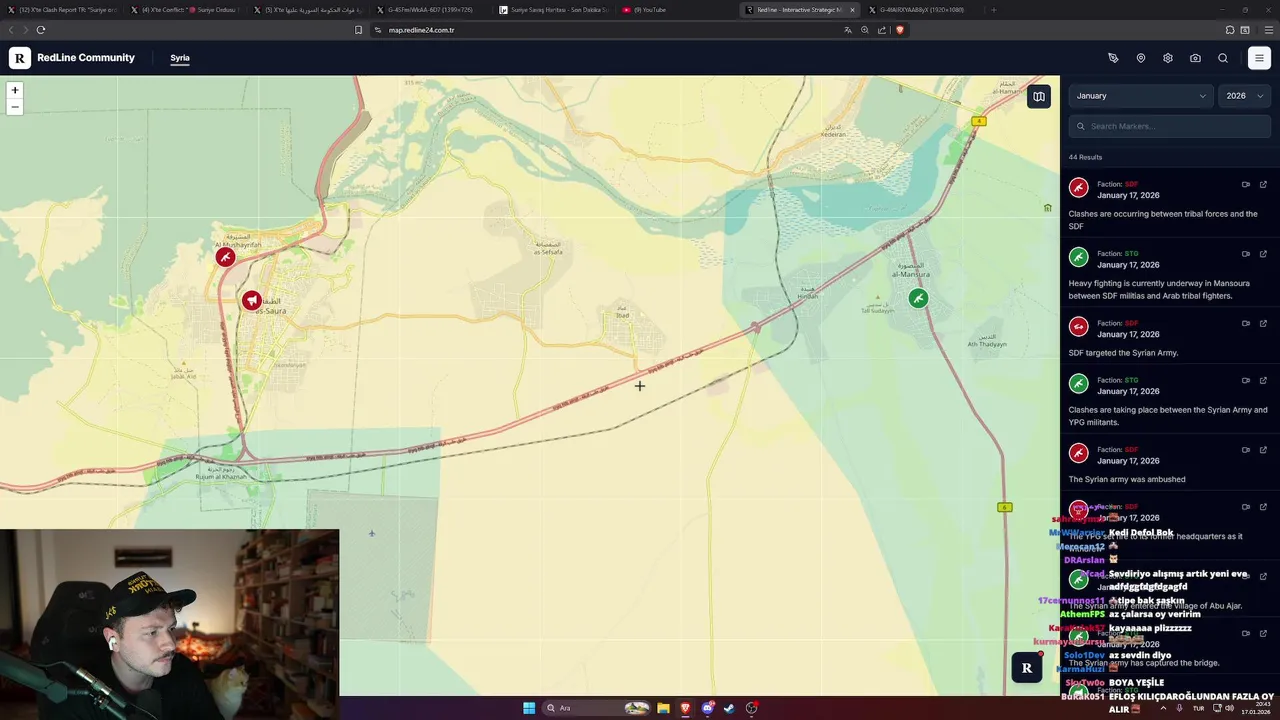
Task: Open external link on SDF targeted Syrian Army entry
Action: point(1263,323)
